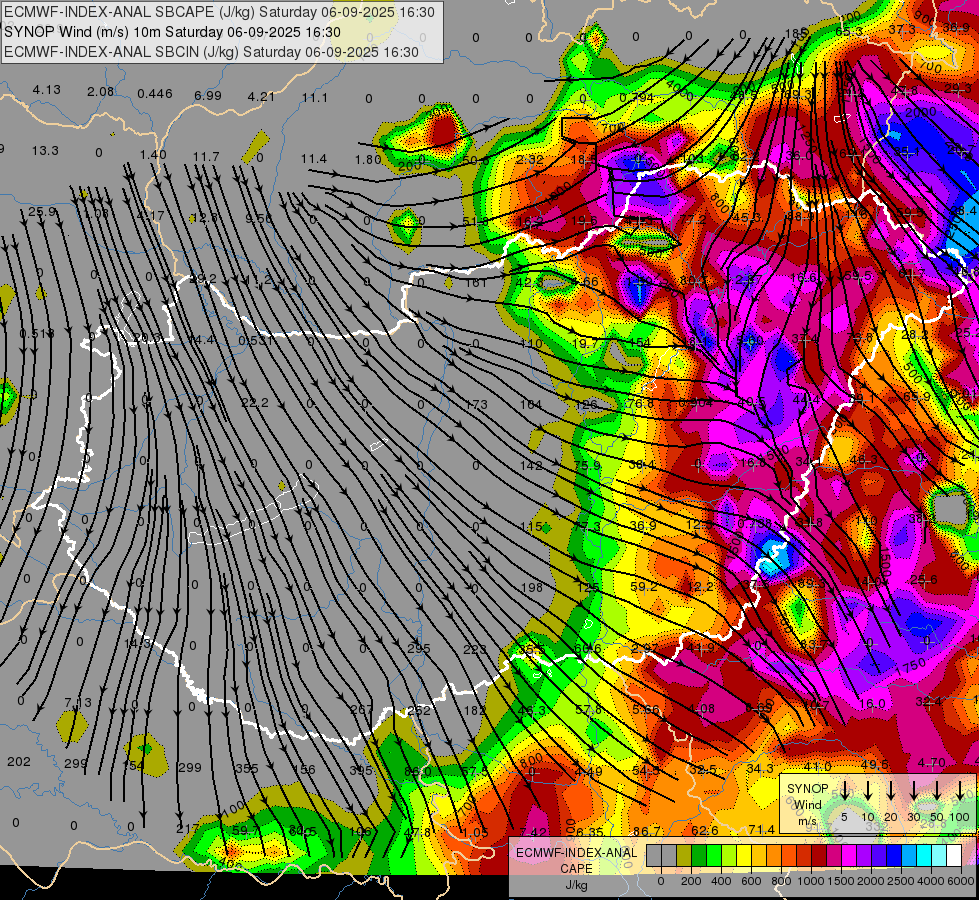Image resolution: width=979 pixels, height=900 pixels.
Task: Click the 71.4 value on the map
Action: click(761, 829)
